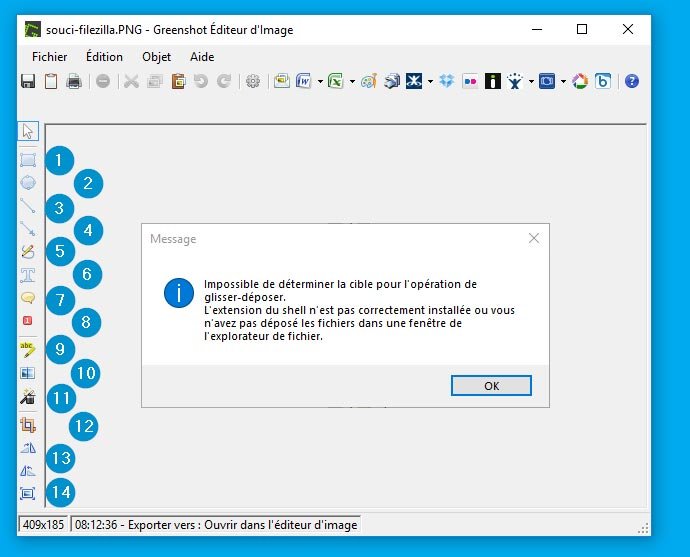Image resolution: width=690 pixels, height=557 pixels.
Task: Print the image with the printer icon
Action: pyautogui.click(x=74, y=81)
